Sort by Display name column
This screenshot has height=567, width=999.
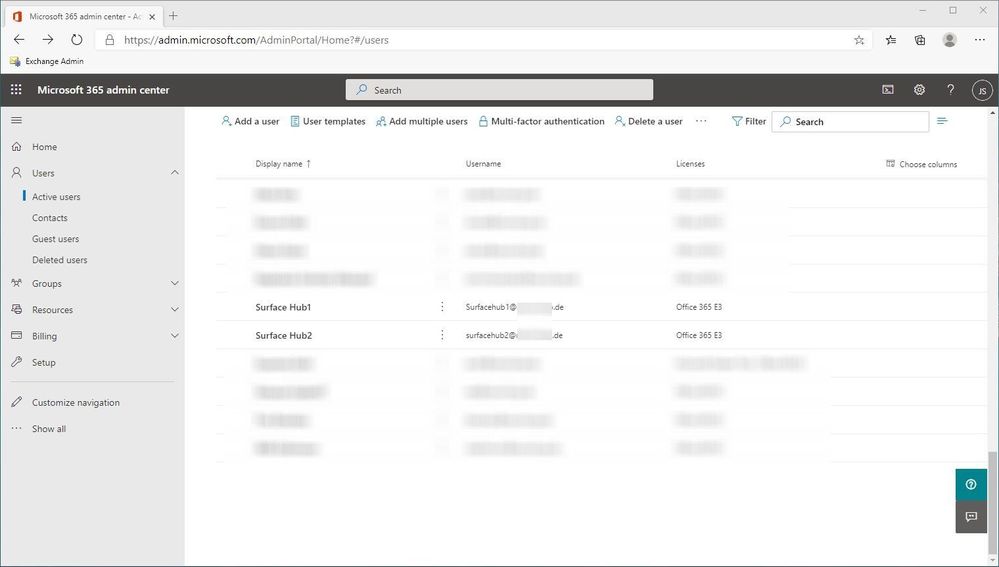[x=283, y=164]
